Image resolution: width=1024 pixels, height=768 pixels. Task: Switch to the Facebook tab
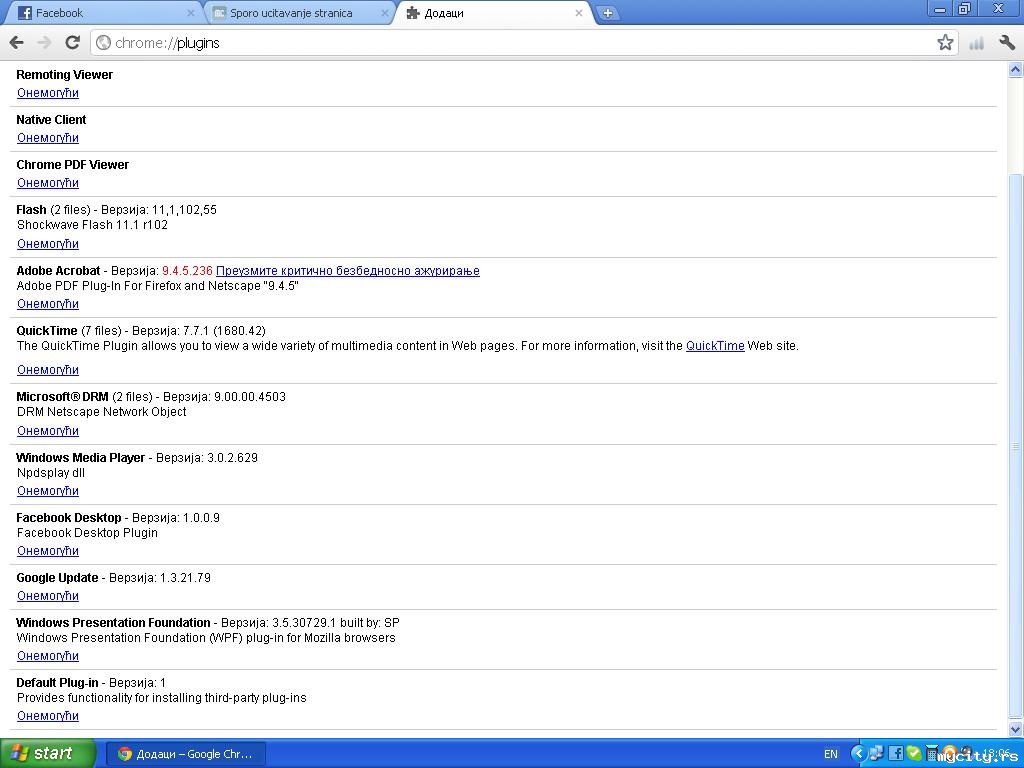(103, 13)
